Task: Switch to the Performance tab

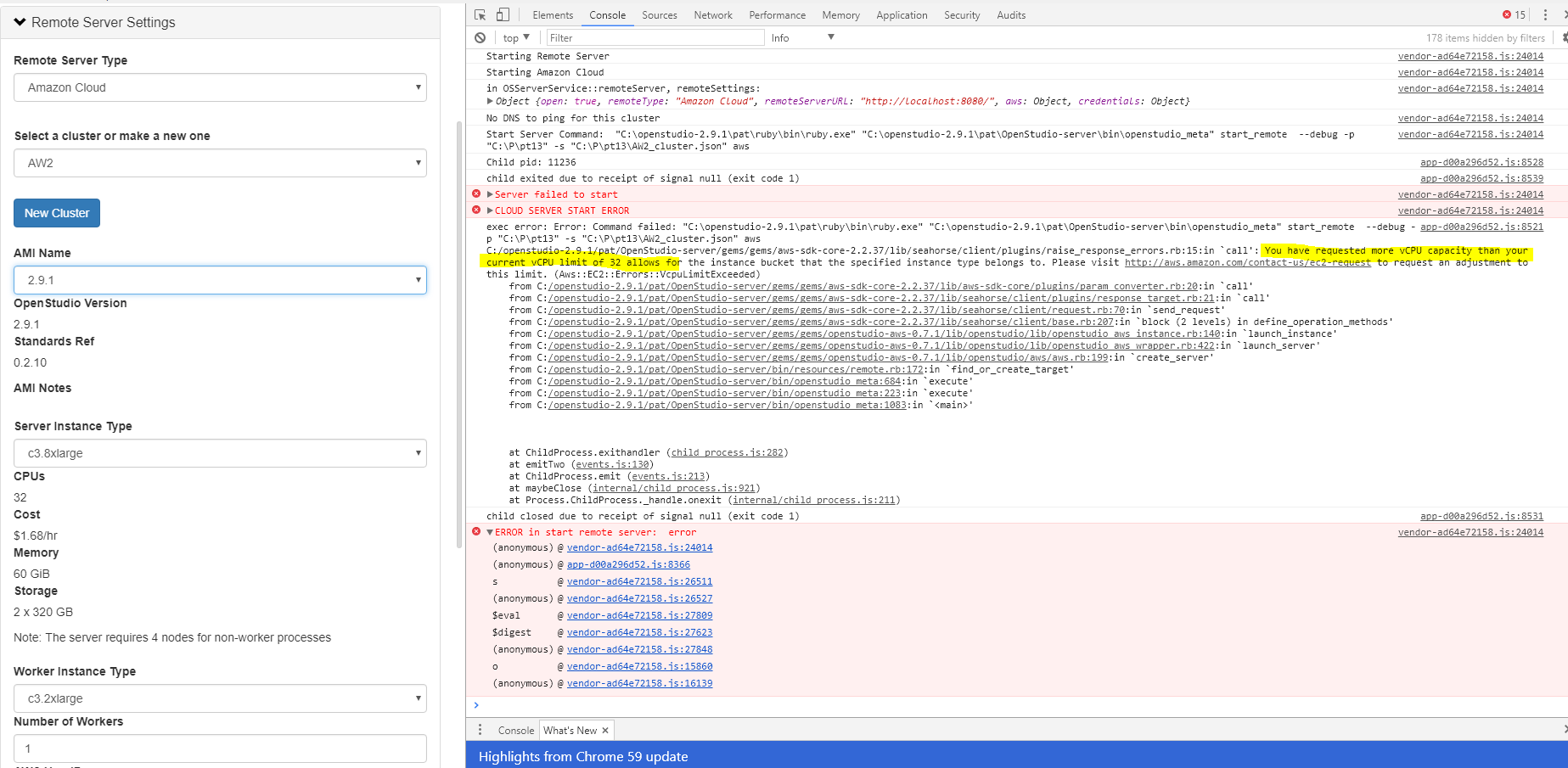Action: pyautogui.click(x=778, y=15)
